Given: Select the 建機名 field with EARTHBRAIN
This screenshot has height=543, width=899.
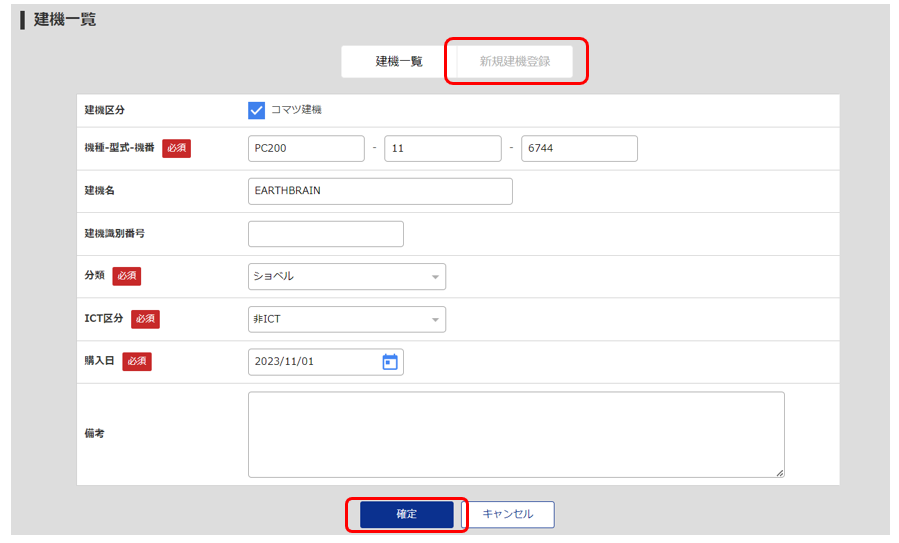Looking at the screenshot, I should tap(380, 191).
